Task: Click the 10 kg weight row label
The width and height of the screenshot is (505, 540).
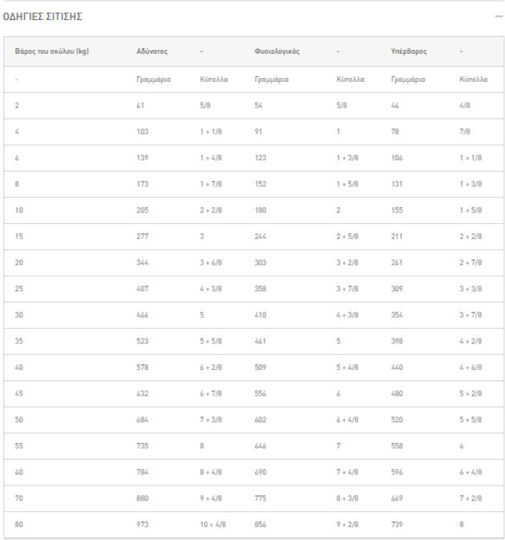Action: click(x=19, y=210)
